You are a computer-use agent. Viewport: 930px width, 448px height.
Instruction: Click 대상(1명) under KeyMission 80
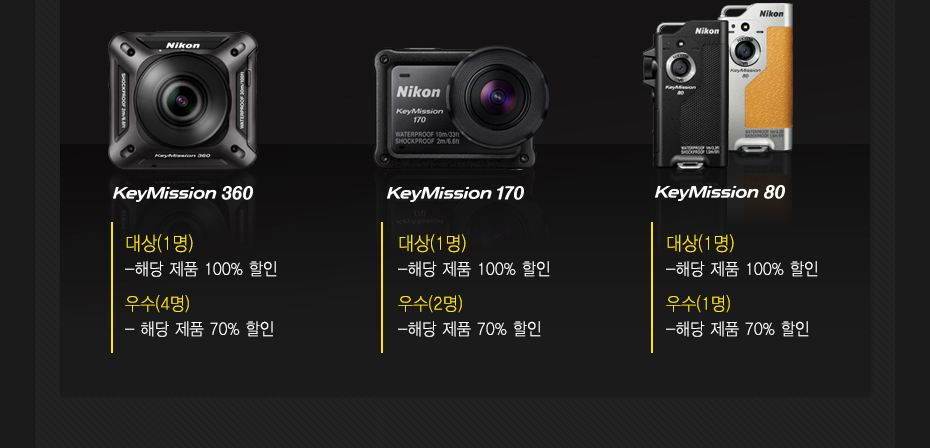click(700, 243)
